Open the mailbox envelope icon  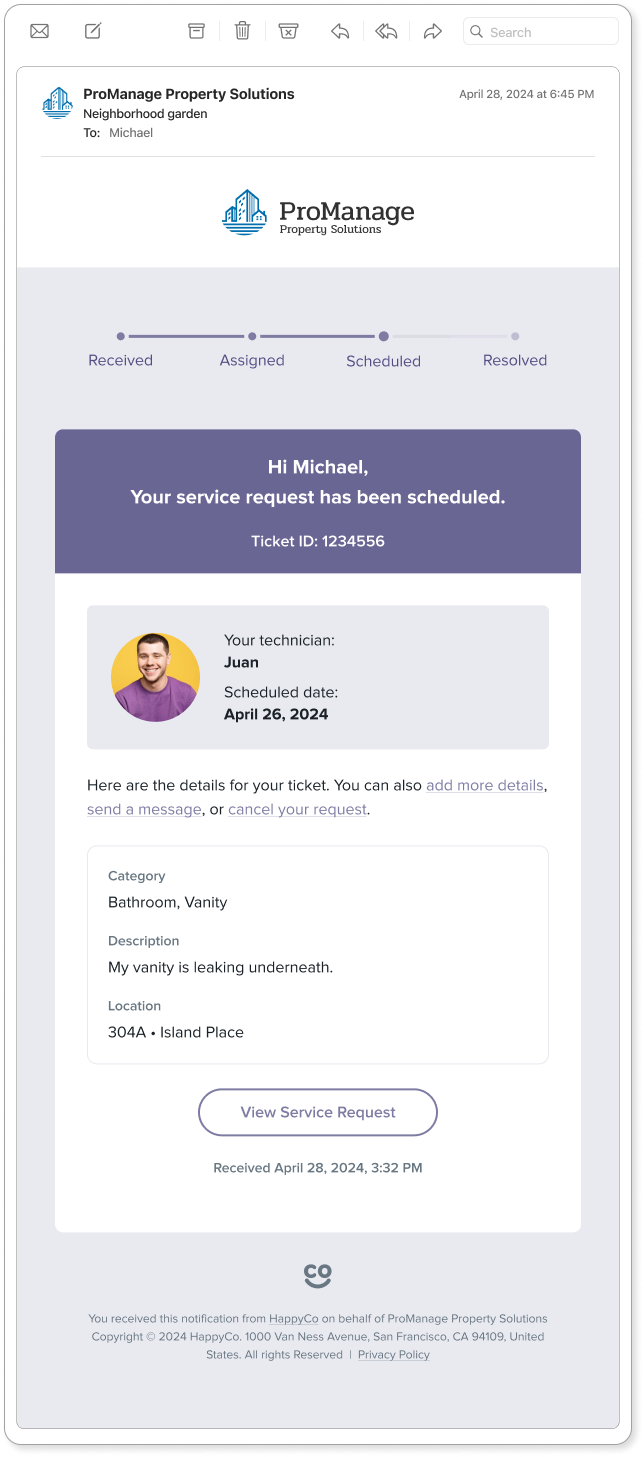(x=39, y=31)
